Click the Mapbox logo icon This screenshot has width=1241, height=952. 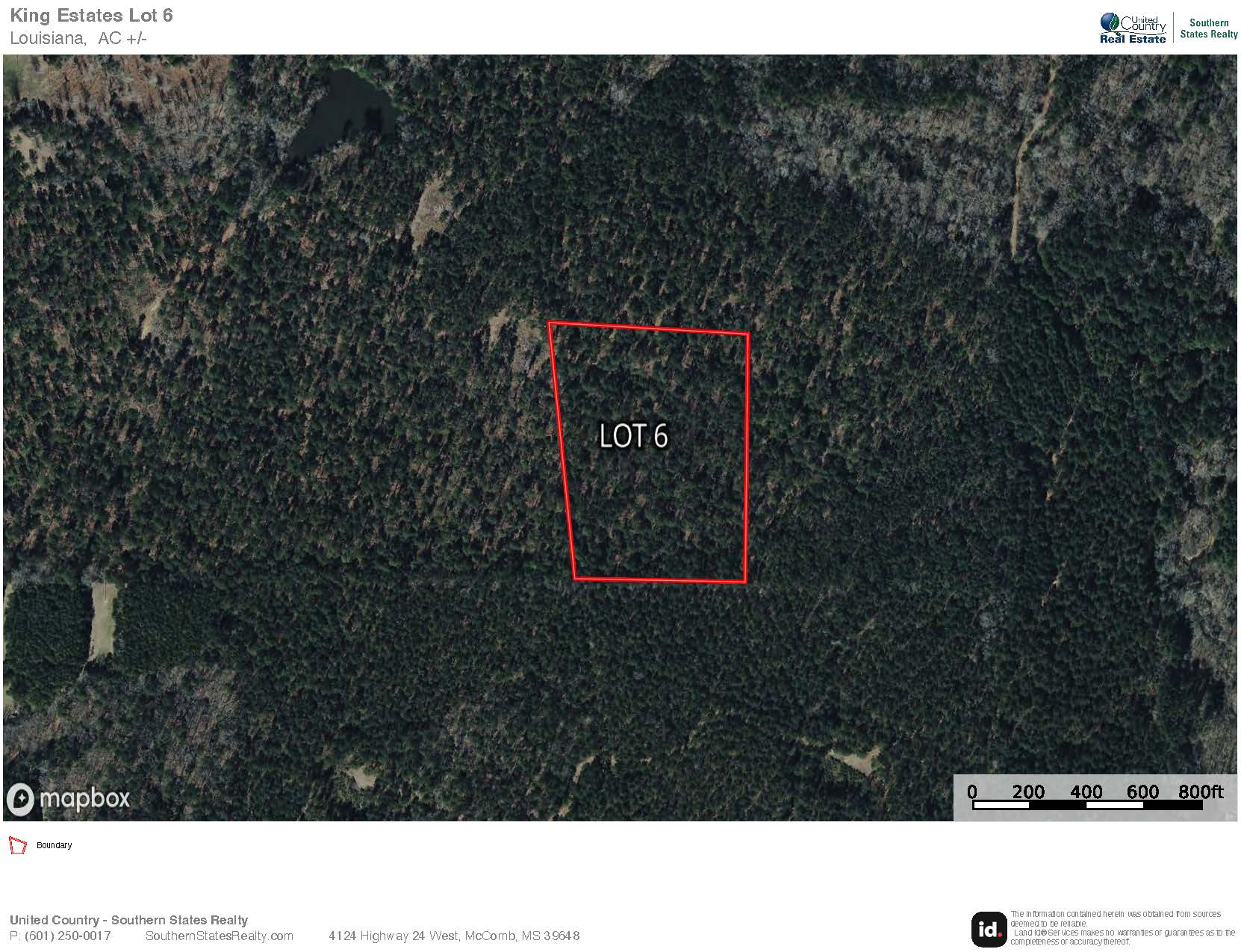[20, 800]
